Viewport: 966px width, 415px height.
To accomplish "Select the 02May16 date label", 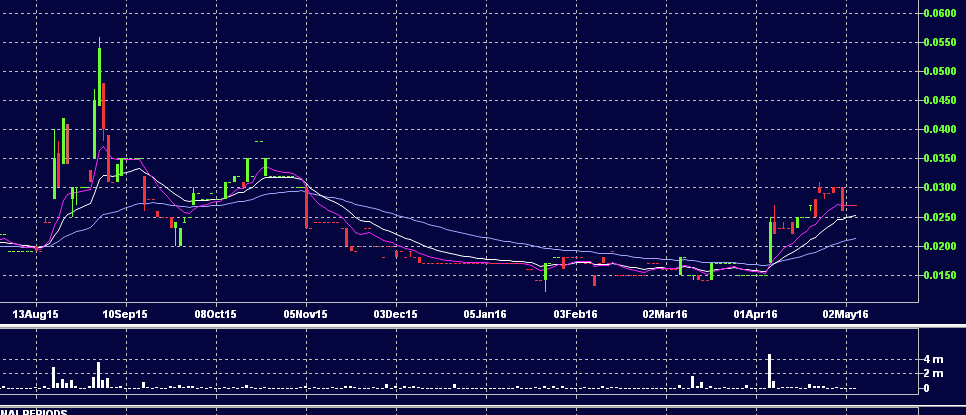I will (845, 314).
